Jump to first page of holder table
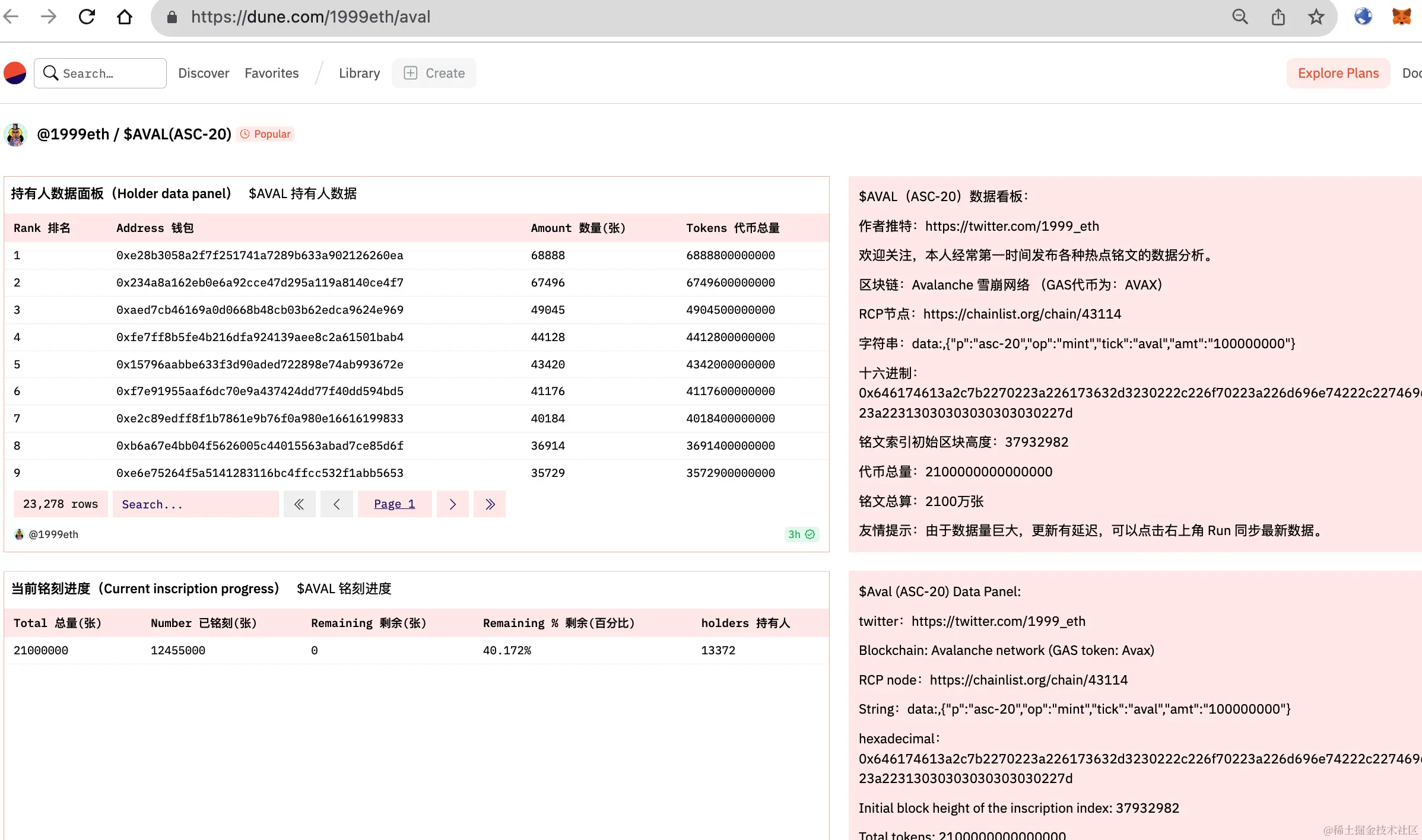 click(x=299, y=504)
